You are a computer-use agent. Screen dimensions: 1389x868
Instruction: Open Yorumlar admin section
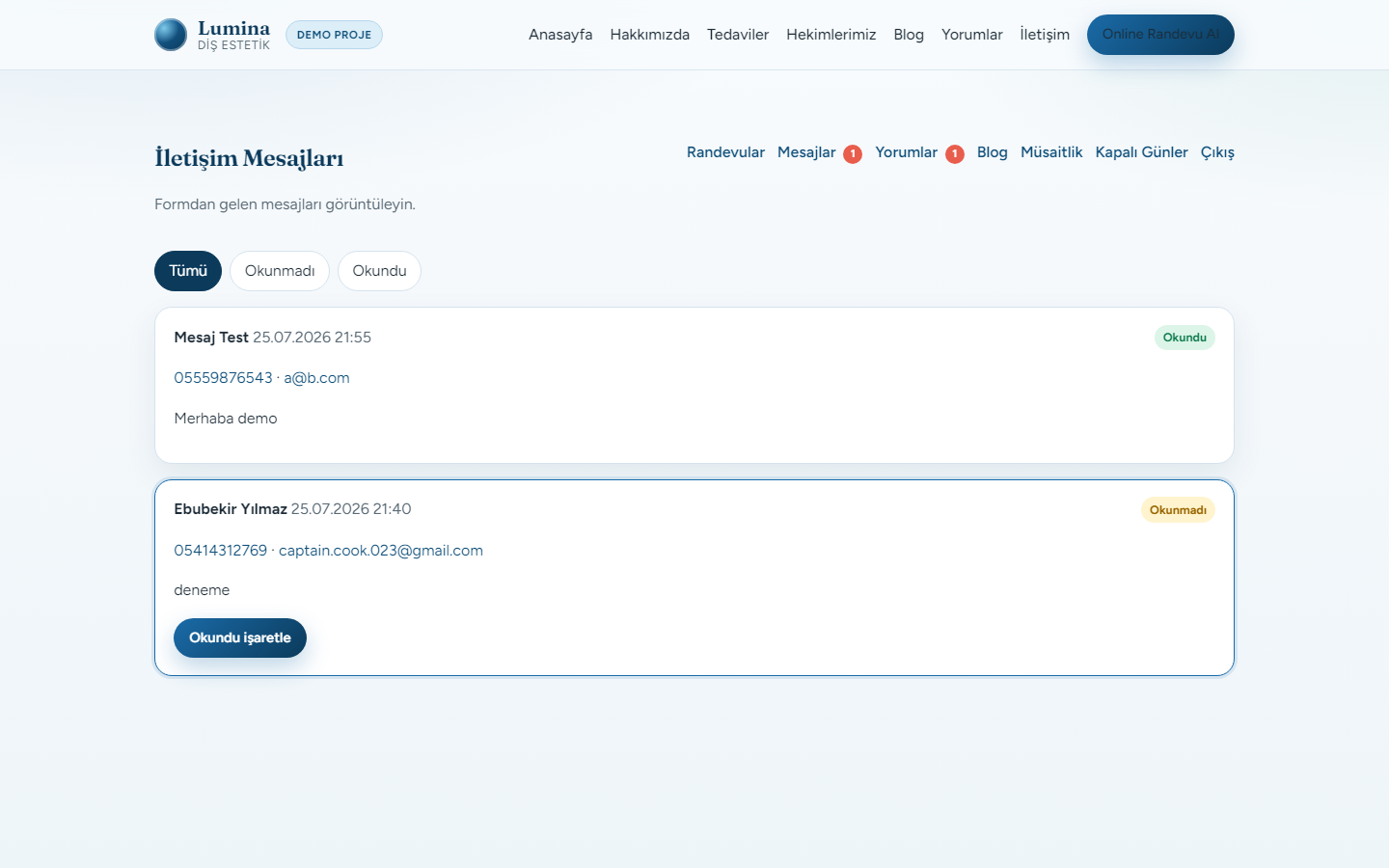click(x=906, y=152)
